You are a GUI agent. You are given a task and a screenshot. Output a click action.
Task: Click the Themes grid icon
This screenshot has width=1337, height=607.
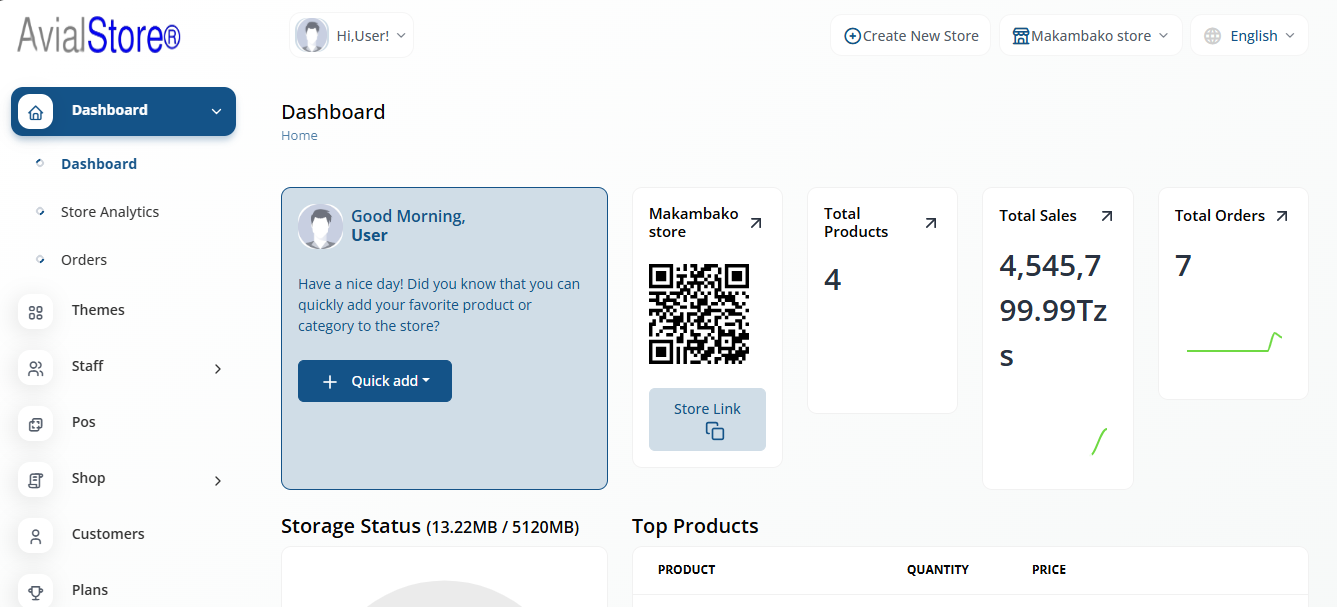[x=36, y=312]
